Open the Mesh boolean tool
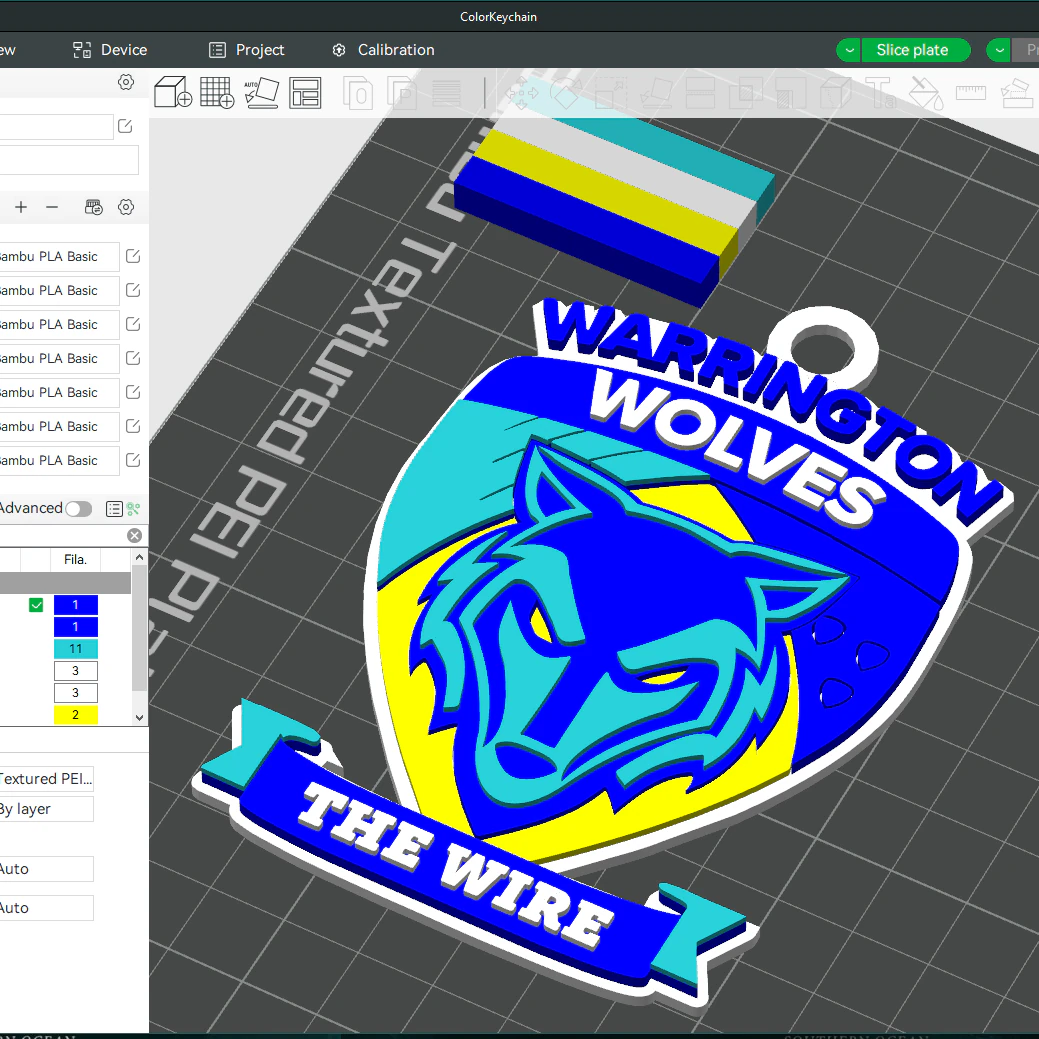 pos(745,92)
